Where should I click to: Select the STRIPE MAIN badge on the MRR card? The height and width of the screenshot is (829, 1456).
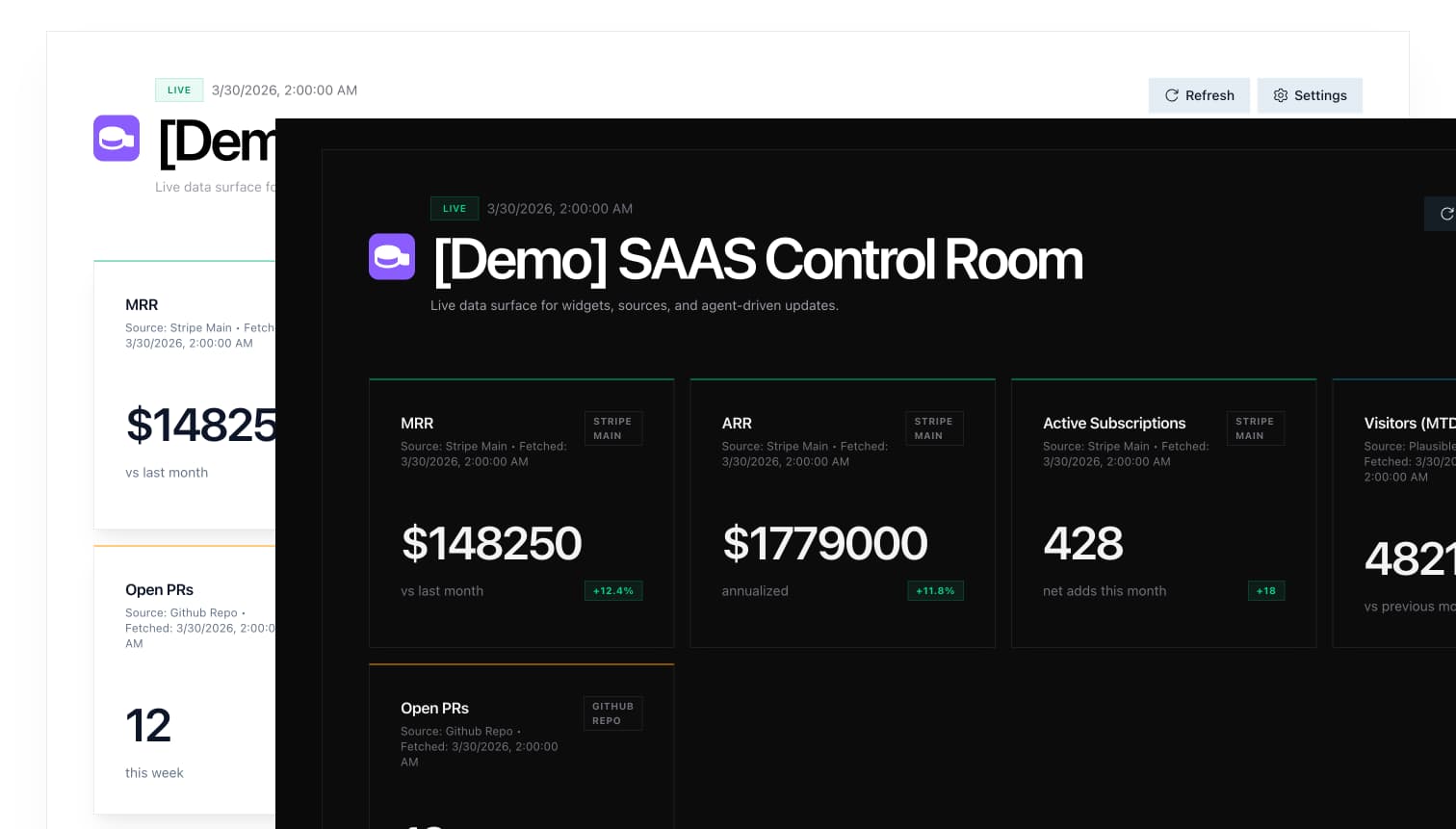point(612,428)
